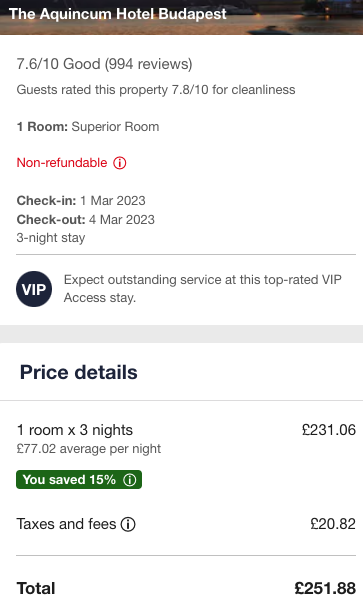Click the Taxes and fees info icon
Viewport: 363px width, 601px height.
tap(128, 524)
